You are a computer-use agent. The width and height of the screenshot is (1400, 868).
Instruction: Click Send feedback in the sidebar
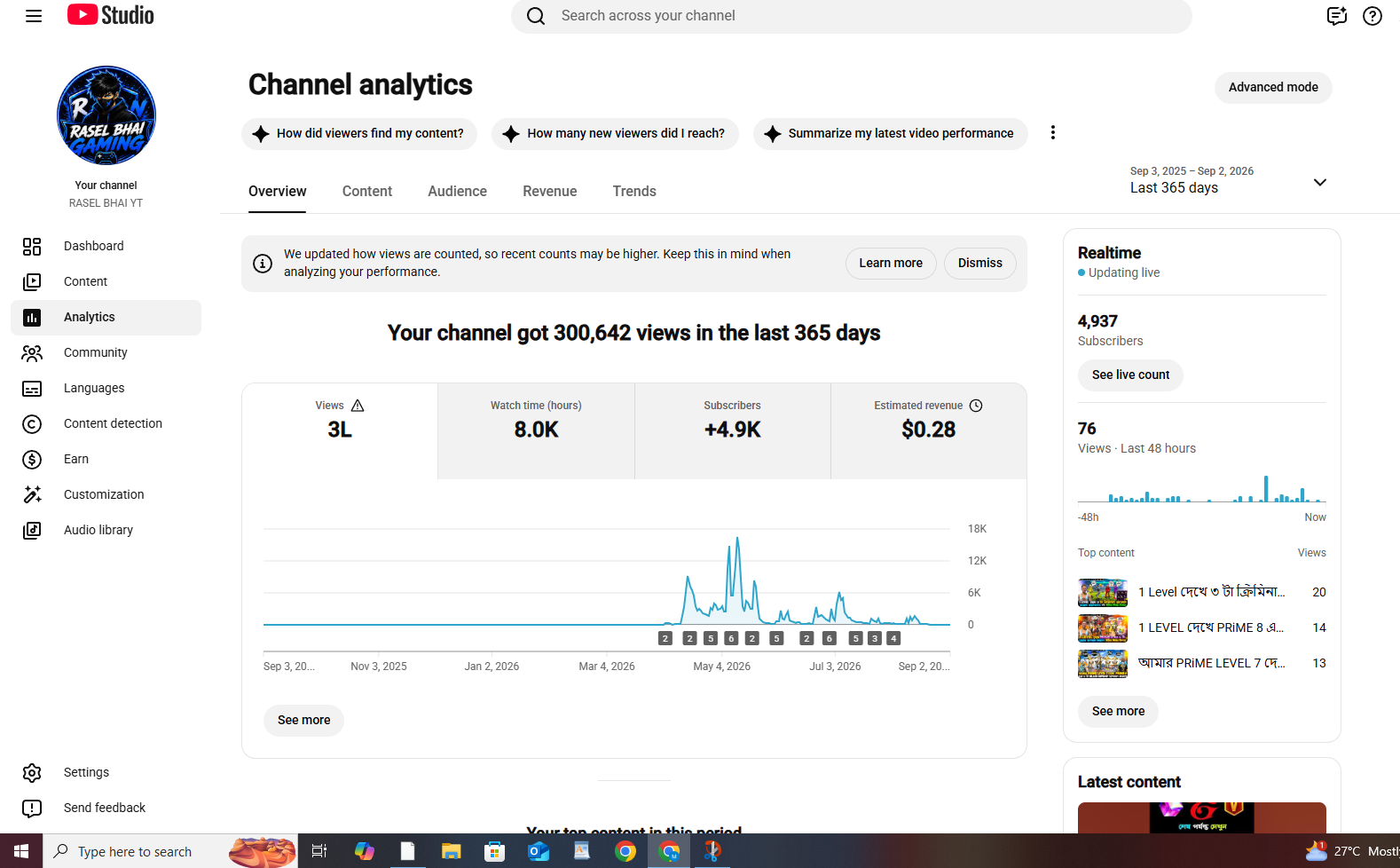tap(106, 808)
